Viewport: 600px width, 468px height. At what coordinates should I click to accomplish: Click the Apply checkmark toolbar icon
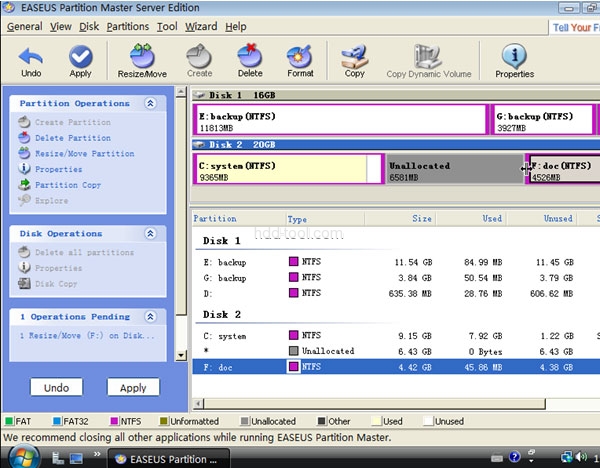coord(80,61)
